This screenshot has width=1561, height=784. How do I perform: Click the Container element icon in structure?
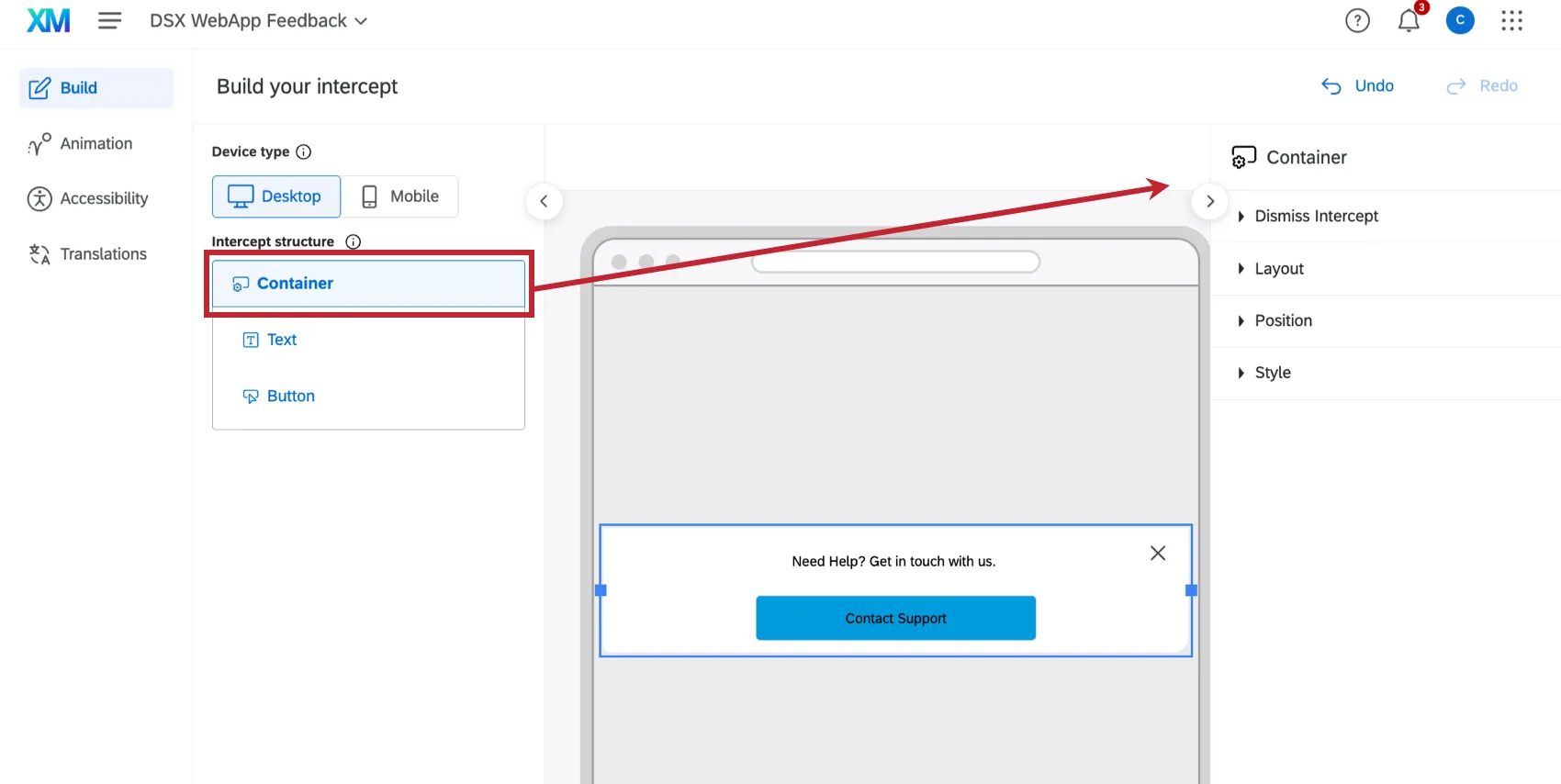pyautogui.click(x=241, y=285)
